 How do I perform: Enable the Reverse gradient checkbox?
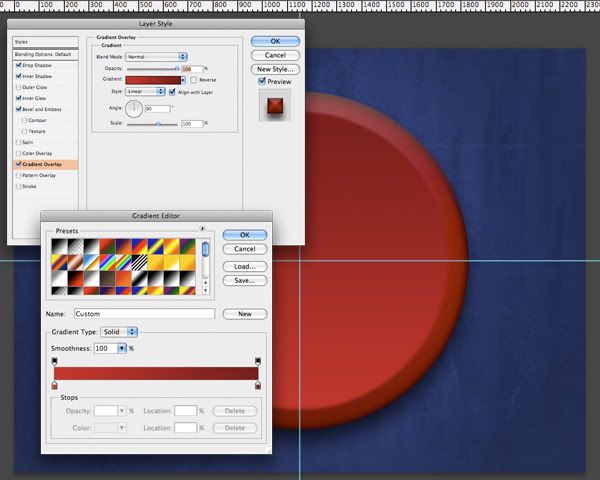pyautogui.click(x=194, y=79)
